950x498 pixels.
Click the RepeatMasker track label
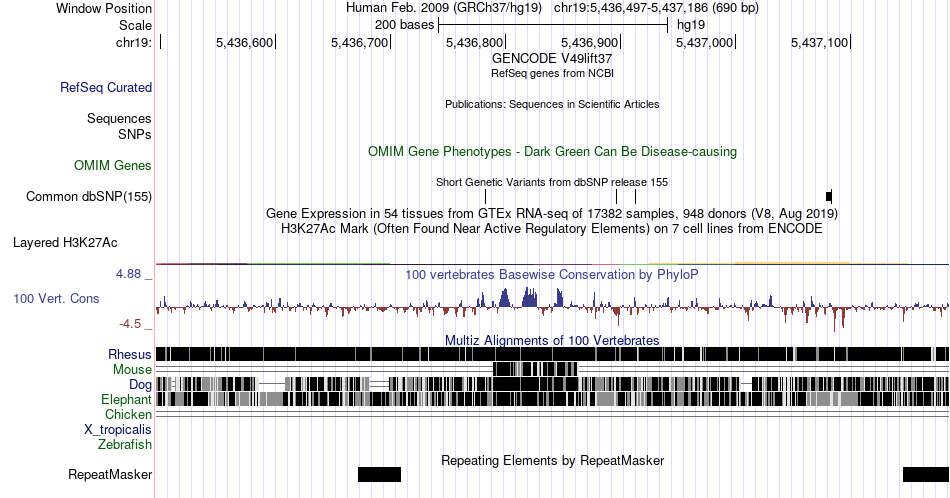click(110, 474)
